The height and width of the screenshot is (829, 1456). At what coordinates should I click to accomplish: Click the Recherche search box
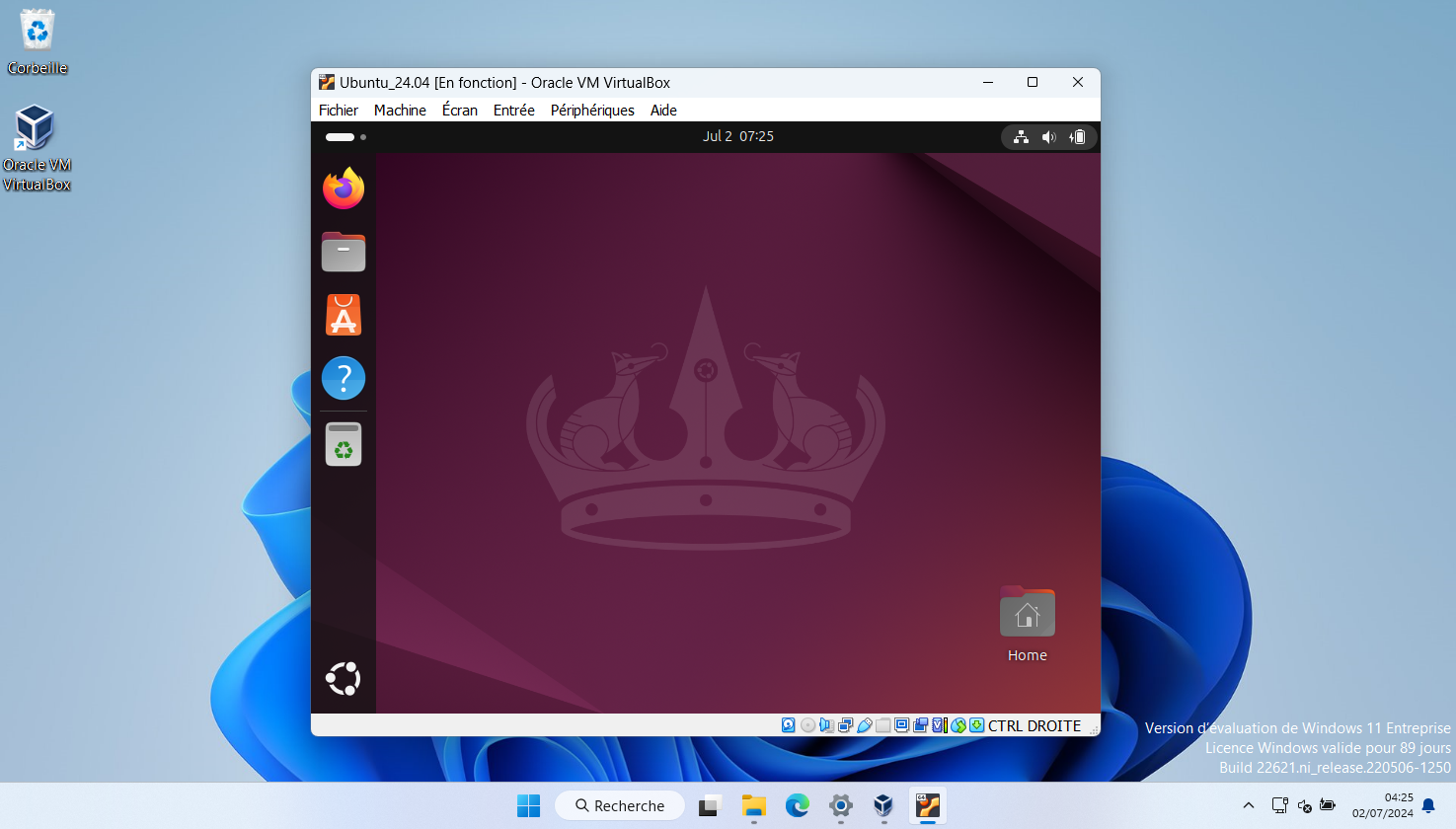click(x=620, y=806)
